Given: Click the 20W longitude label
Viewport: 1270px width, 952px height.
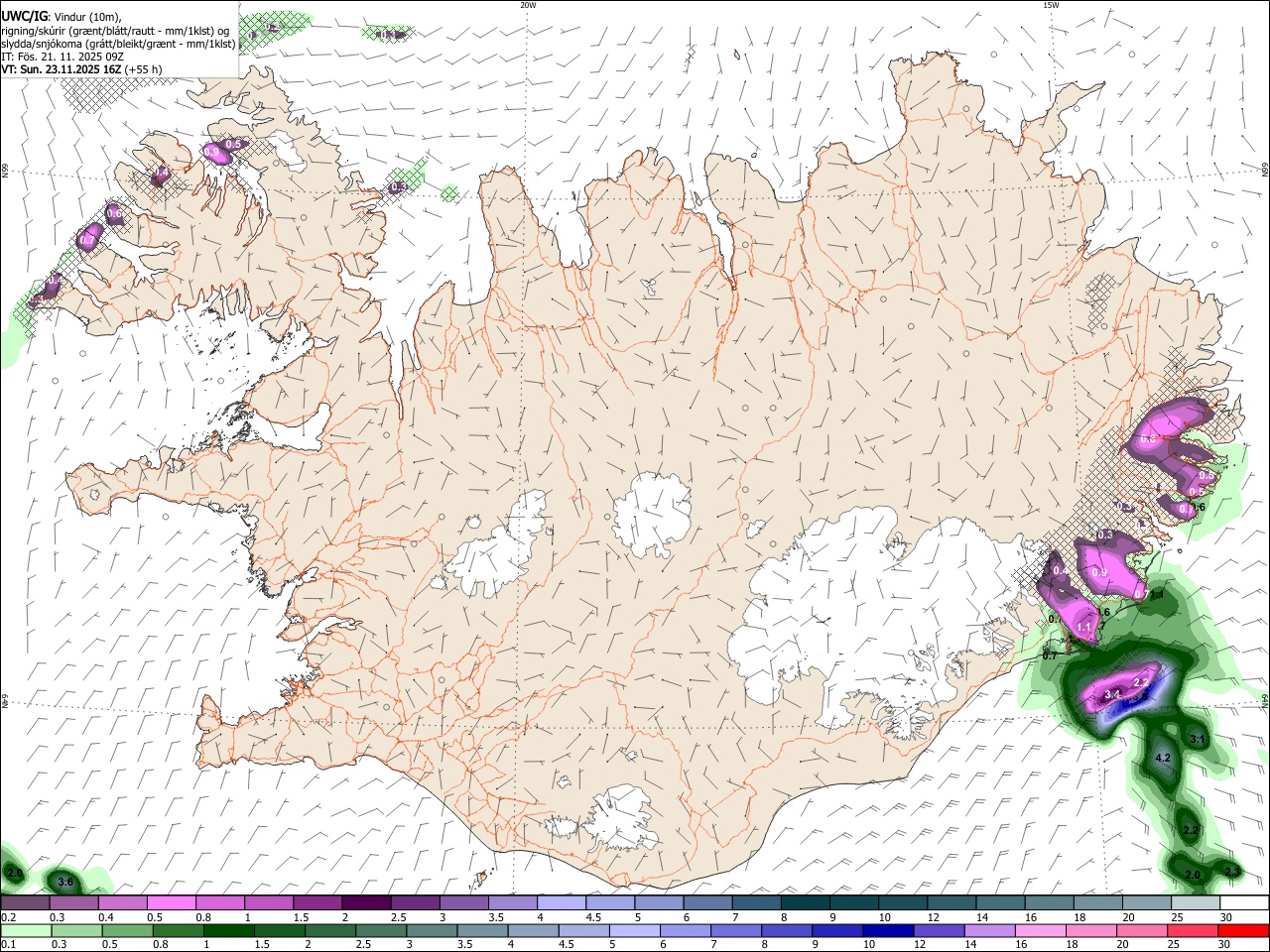Looking at the screenshot, I should tap(528, 5).
